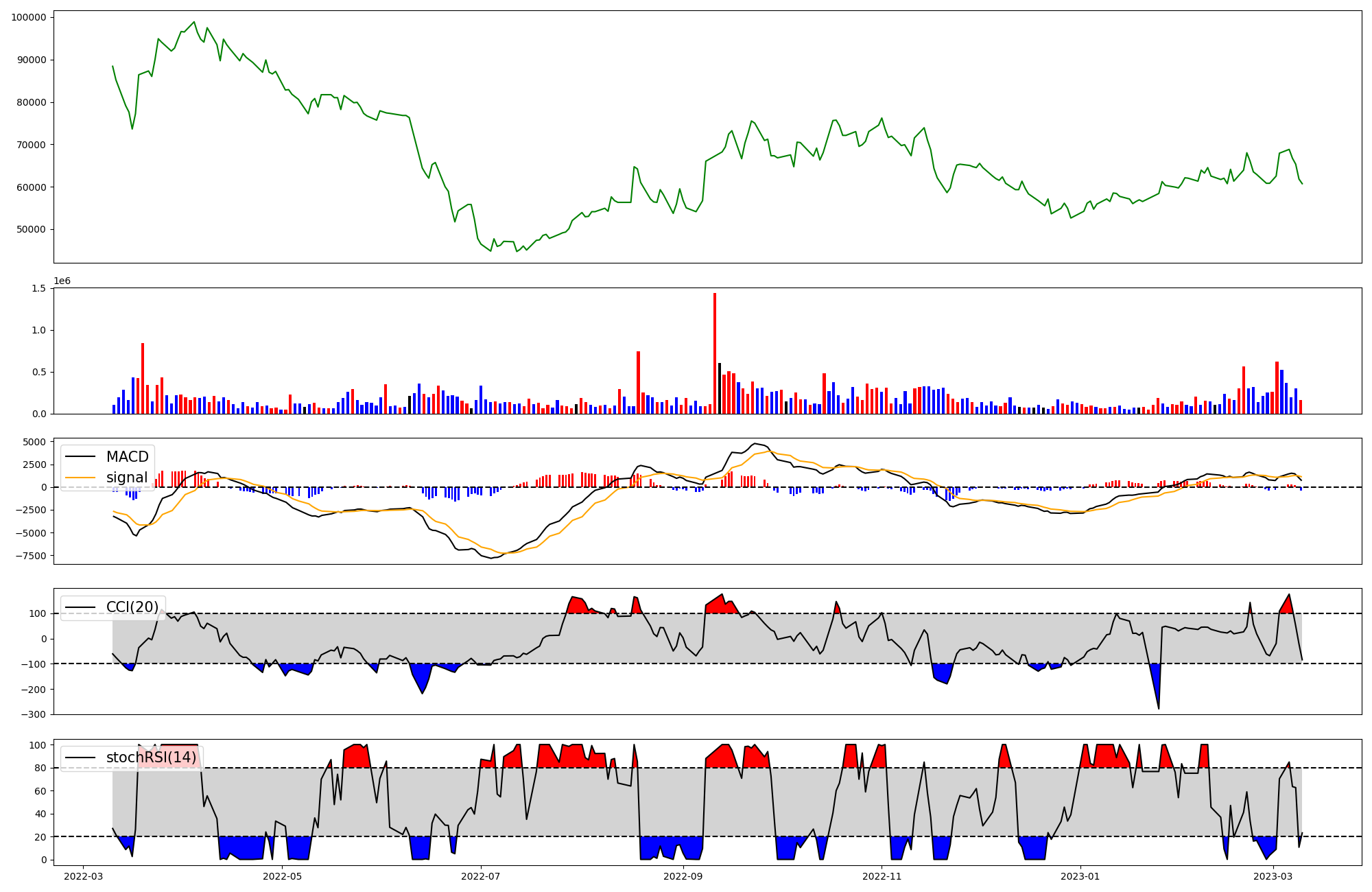
Task: Click the -7500 tick on the MACD axis
Action: 30,556
